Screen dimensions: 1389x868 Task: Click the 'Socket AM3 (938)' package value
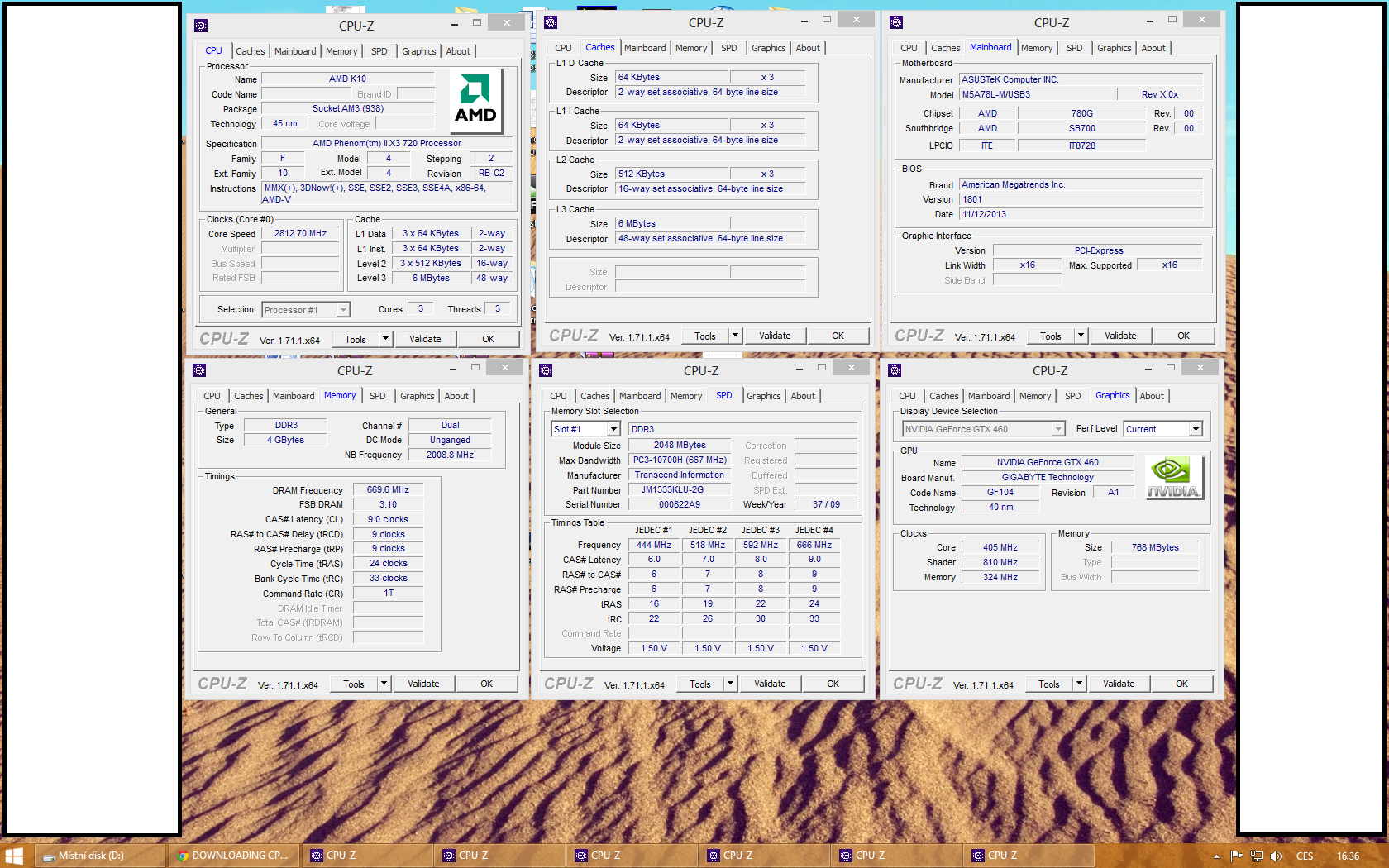pyautogui.click(x=348, y=108)
